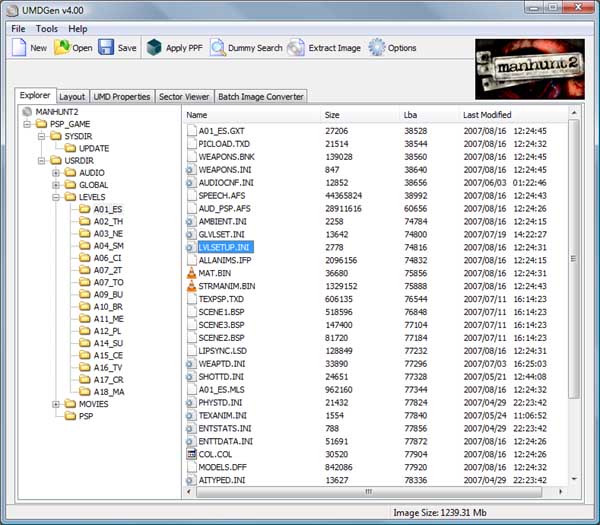Switch to the UMD Properties tab
600x525 pixels.
[x=122, y=96]
